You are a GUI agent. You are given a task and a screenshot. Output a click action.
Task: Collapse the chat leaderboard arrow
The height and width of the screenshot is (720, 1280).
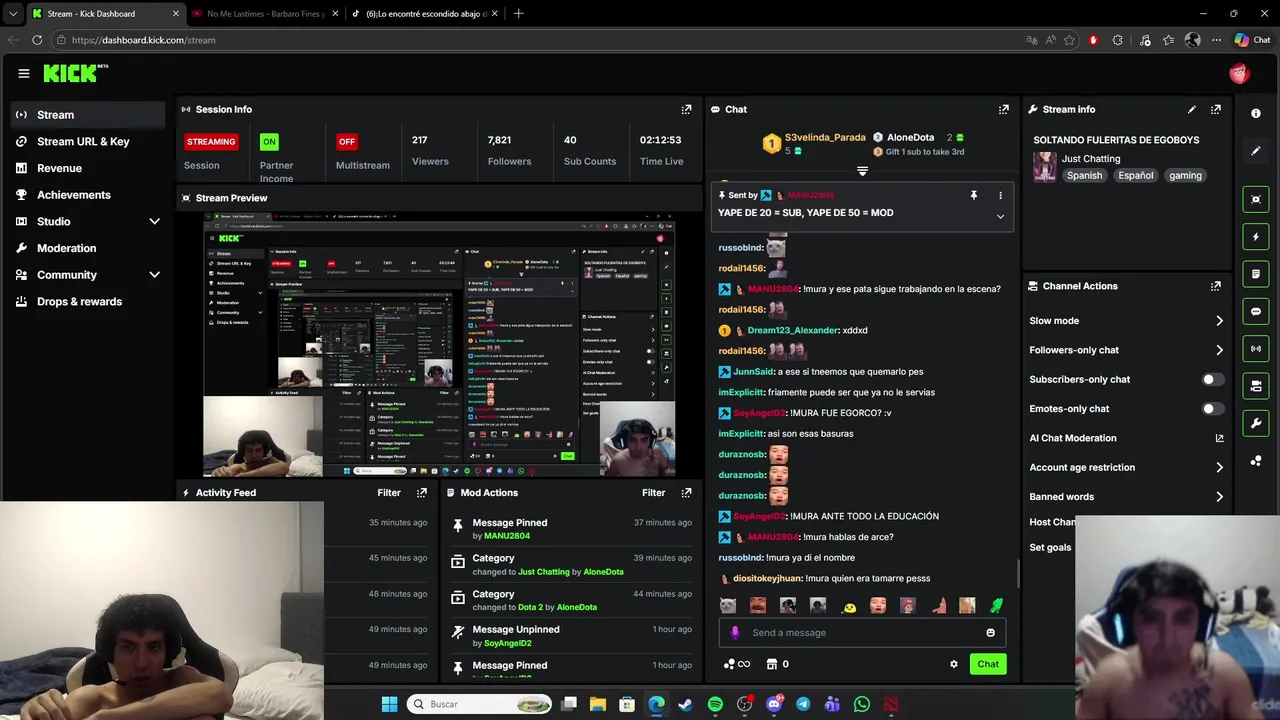point(862,172)
